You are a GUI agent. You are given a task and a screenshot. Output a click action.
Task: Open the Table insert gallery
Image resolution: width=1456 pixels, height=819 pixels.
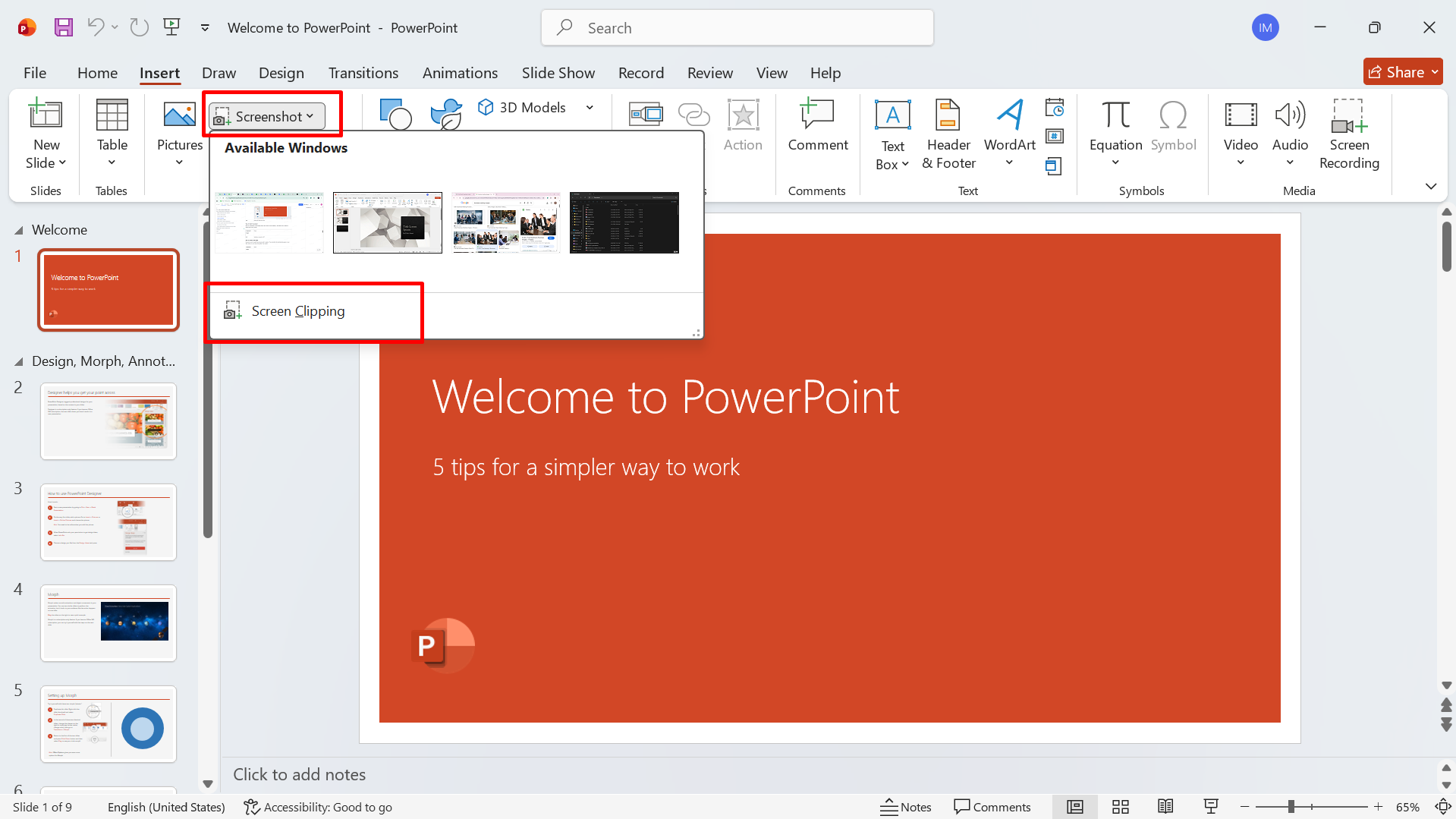pos(112,135)
